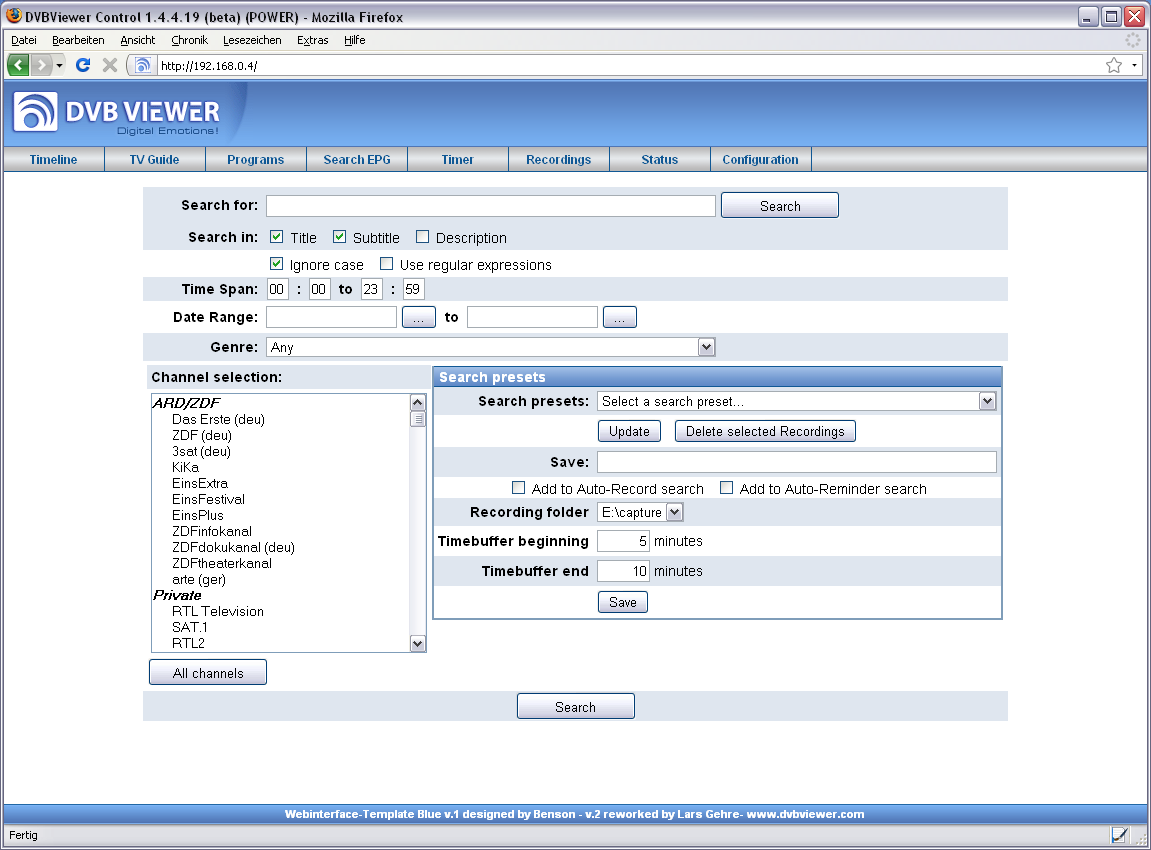Enable Add to Auto-Record search
Screen dimensions: 1151x850
(x=518, y=488)
